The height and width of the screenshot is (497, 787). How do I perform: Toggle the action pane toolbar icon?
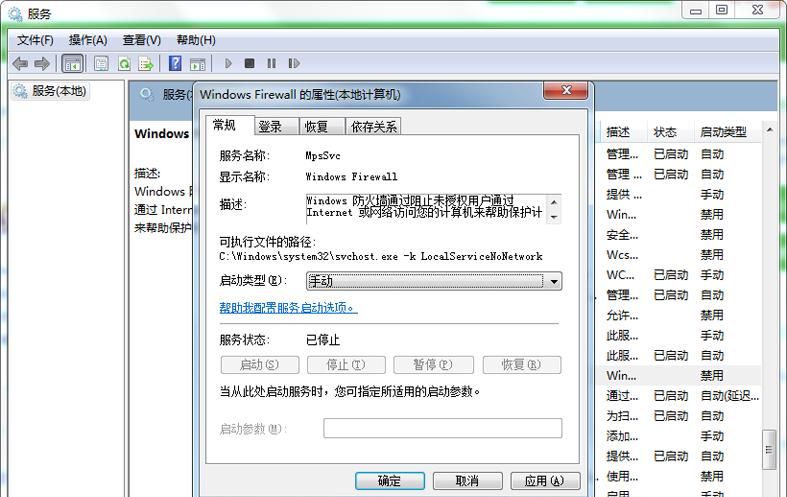tap(198, 64)
